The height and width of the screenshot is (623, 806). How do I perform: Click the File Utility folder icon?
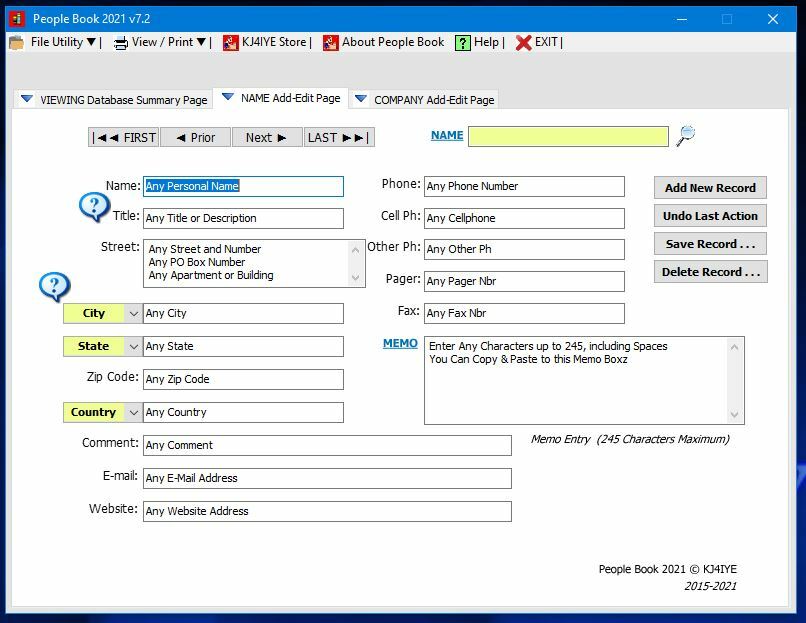coord(16,43)
